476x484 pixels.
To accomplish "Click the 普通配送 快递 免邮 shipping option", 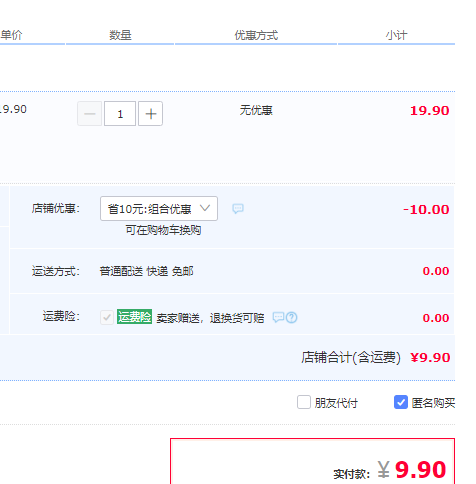I will (146, 271).
